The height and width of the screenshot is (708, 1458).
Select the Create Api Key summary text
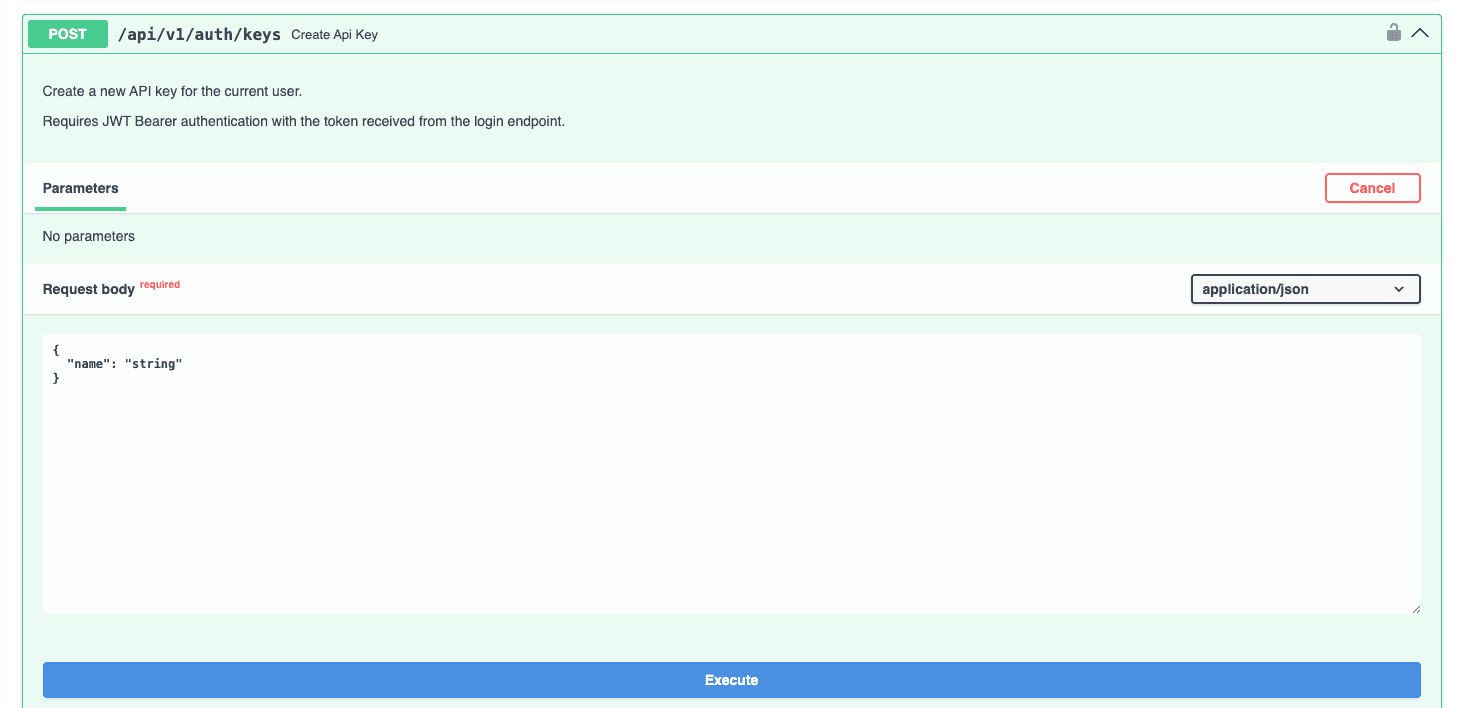pyautogui.click(x=334, y=33)
